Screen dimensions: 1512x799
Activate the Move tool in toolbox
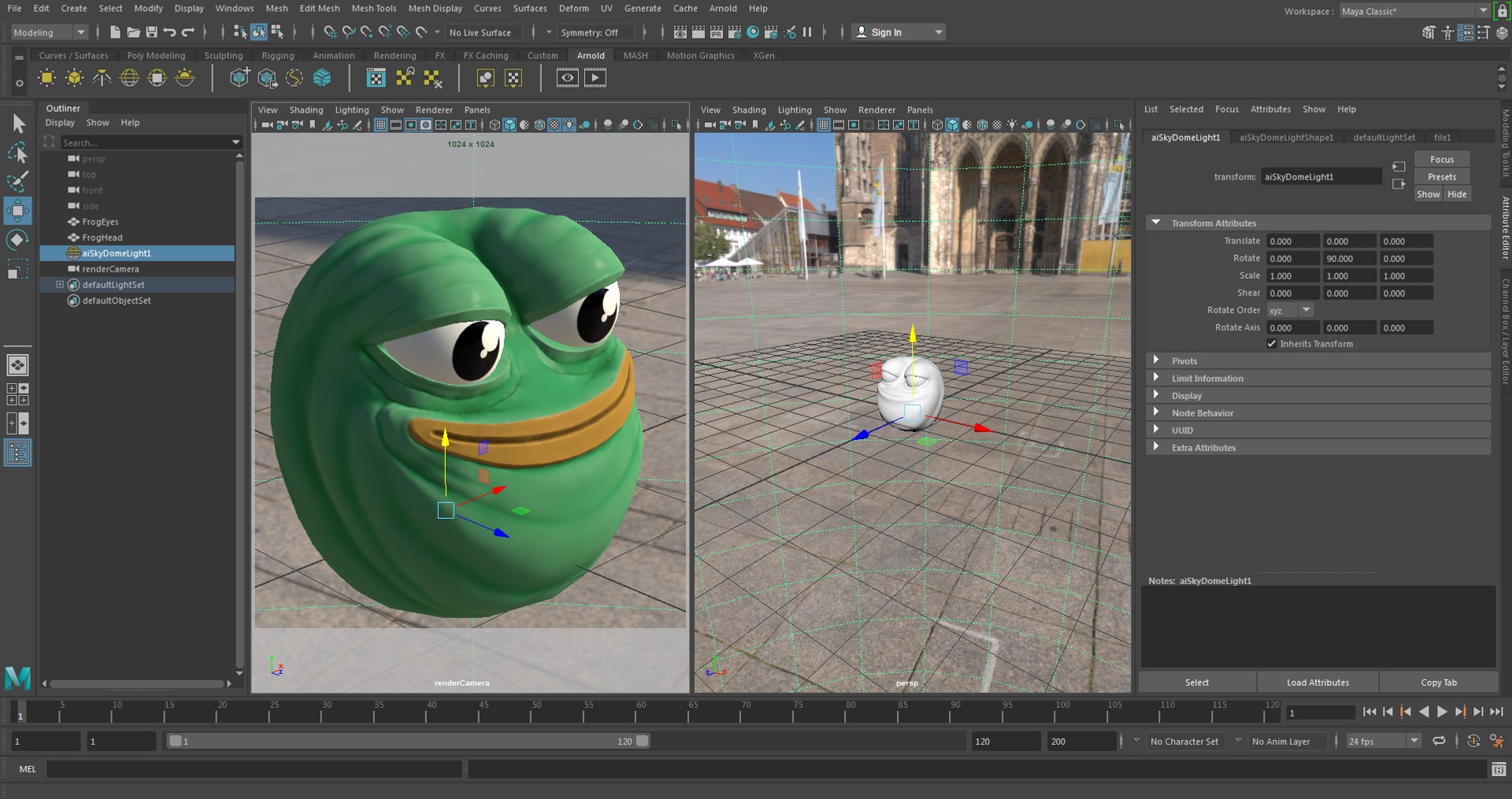18,210
